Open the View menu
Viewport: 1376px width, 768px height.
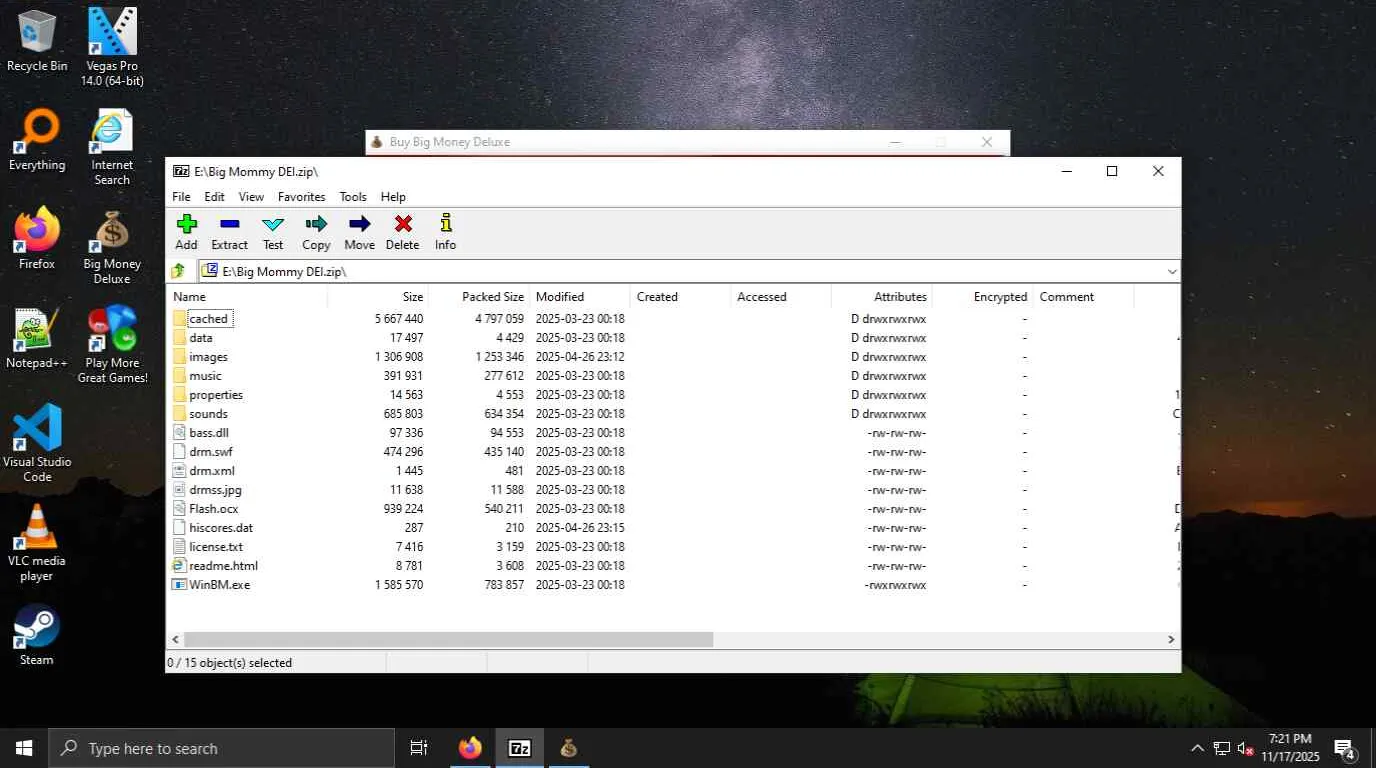click(x=251, y=197)
